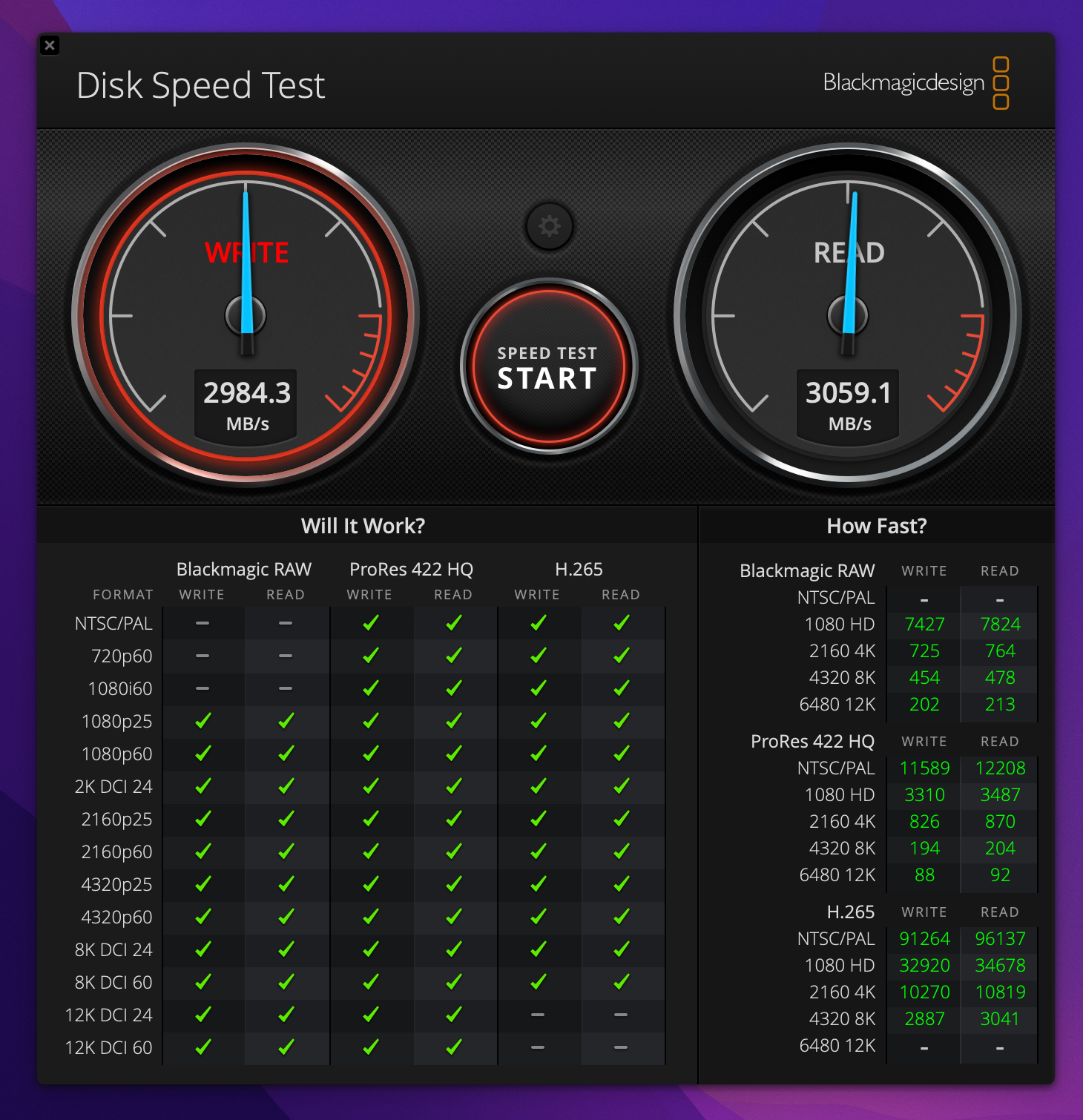Click ProRes 422 HQ write checkmark for NTSC/PAL

(370, 622)
